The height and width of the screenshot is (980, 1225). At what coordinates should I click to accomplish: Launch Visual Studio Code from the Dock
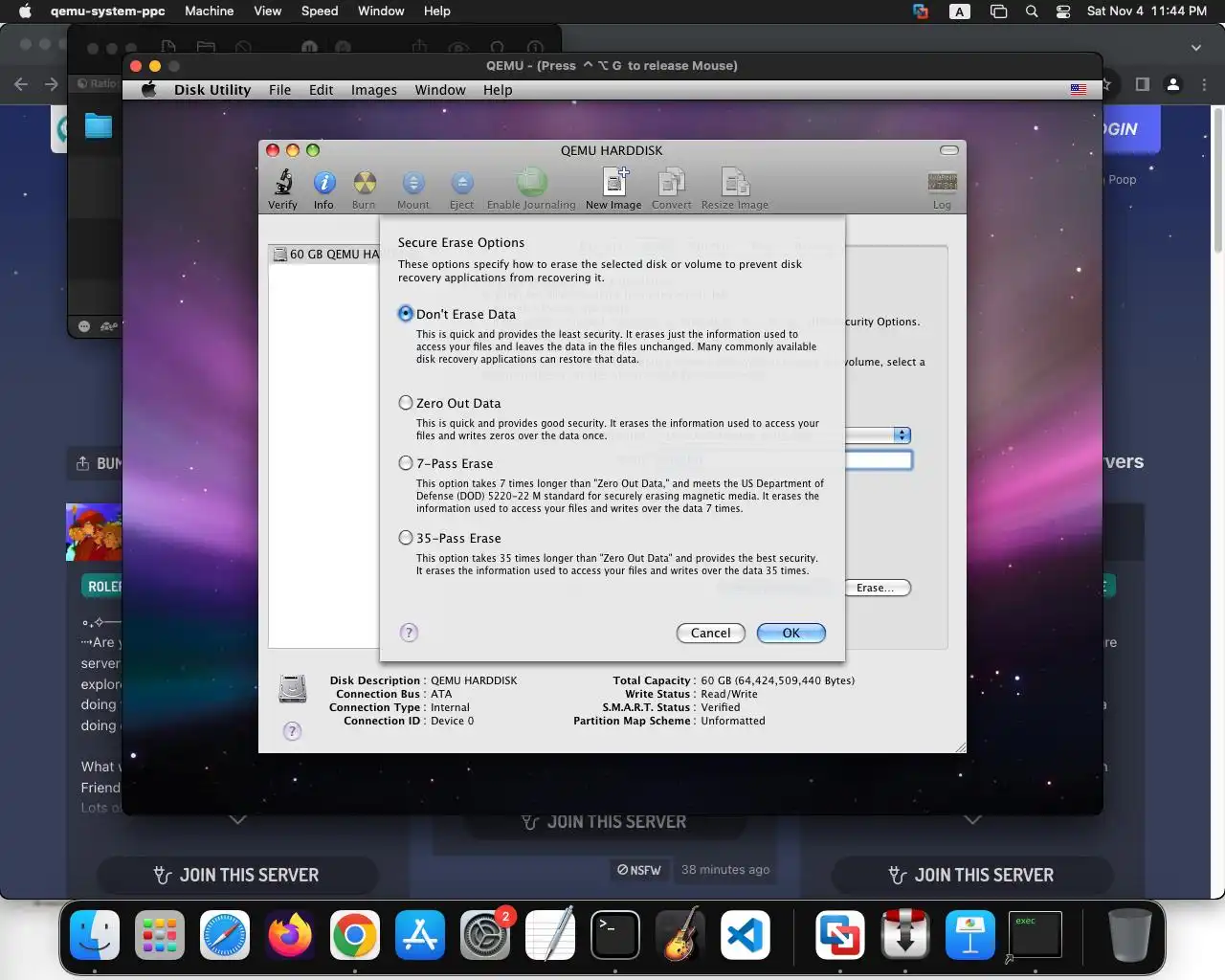pyautogui.click(x=746, y=934)
